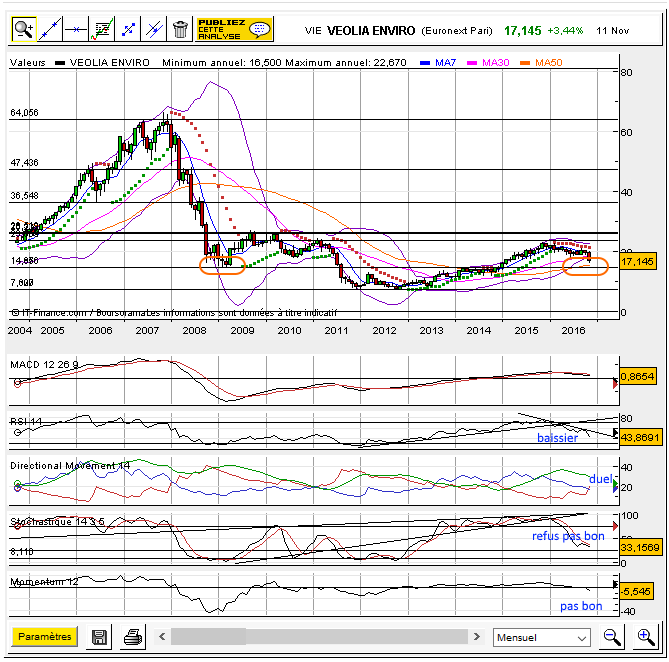Click the MACD 12 26 9 label
The image size is (669, 662).
(x=44, y=365)
